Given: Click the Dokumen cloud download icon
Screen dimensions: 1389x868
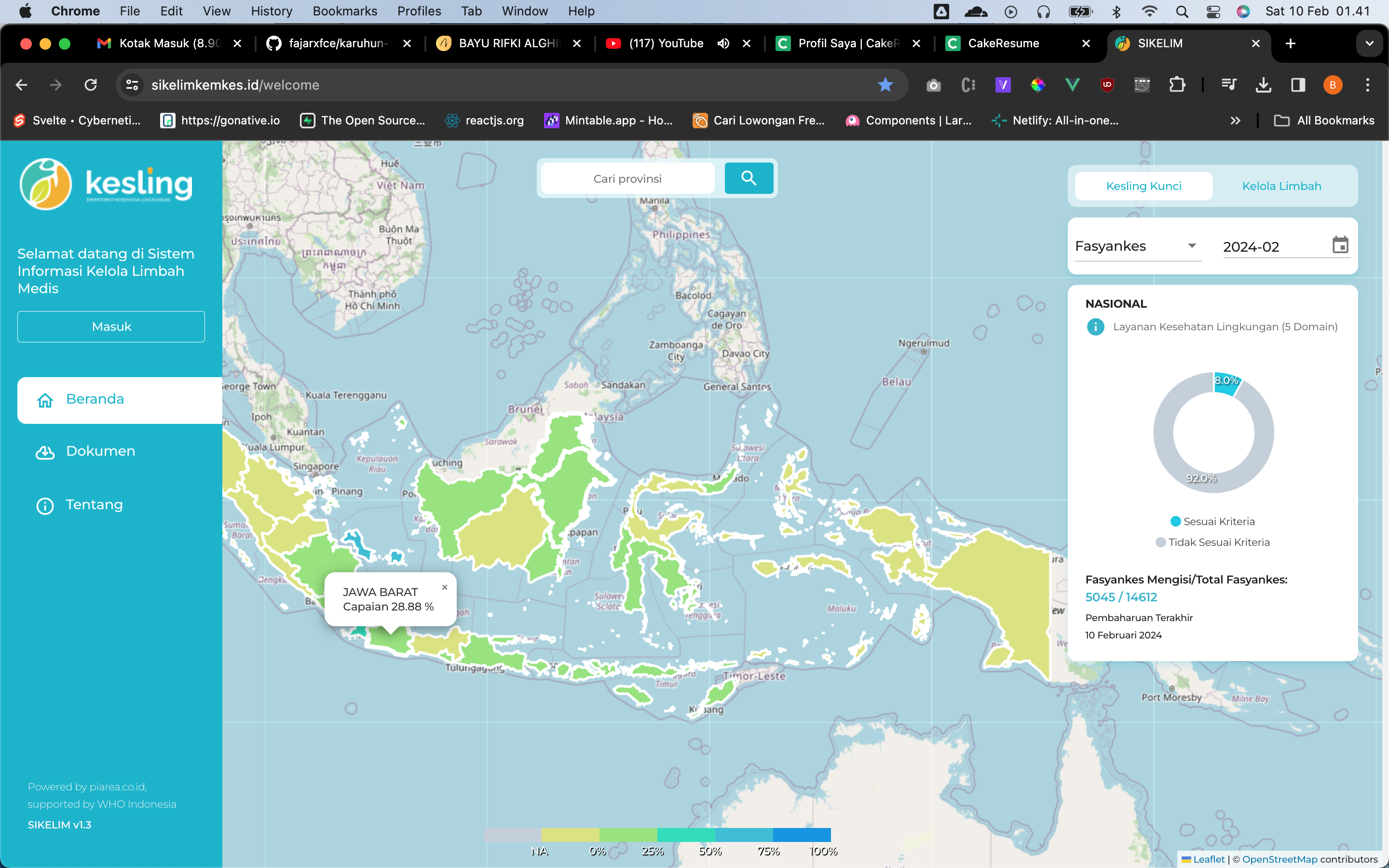Looking at the screenshot, I should click(45, 452).
